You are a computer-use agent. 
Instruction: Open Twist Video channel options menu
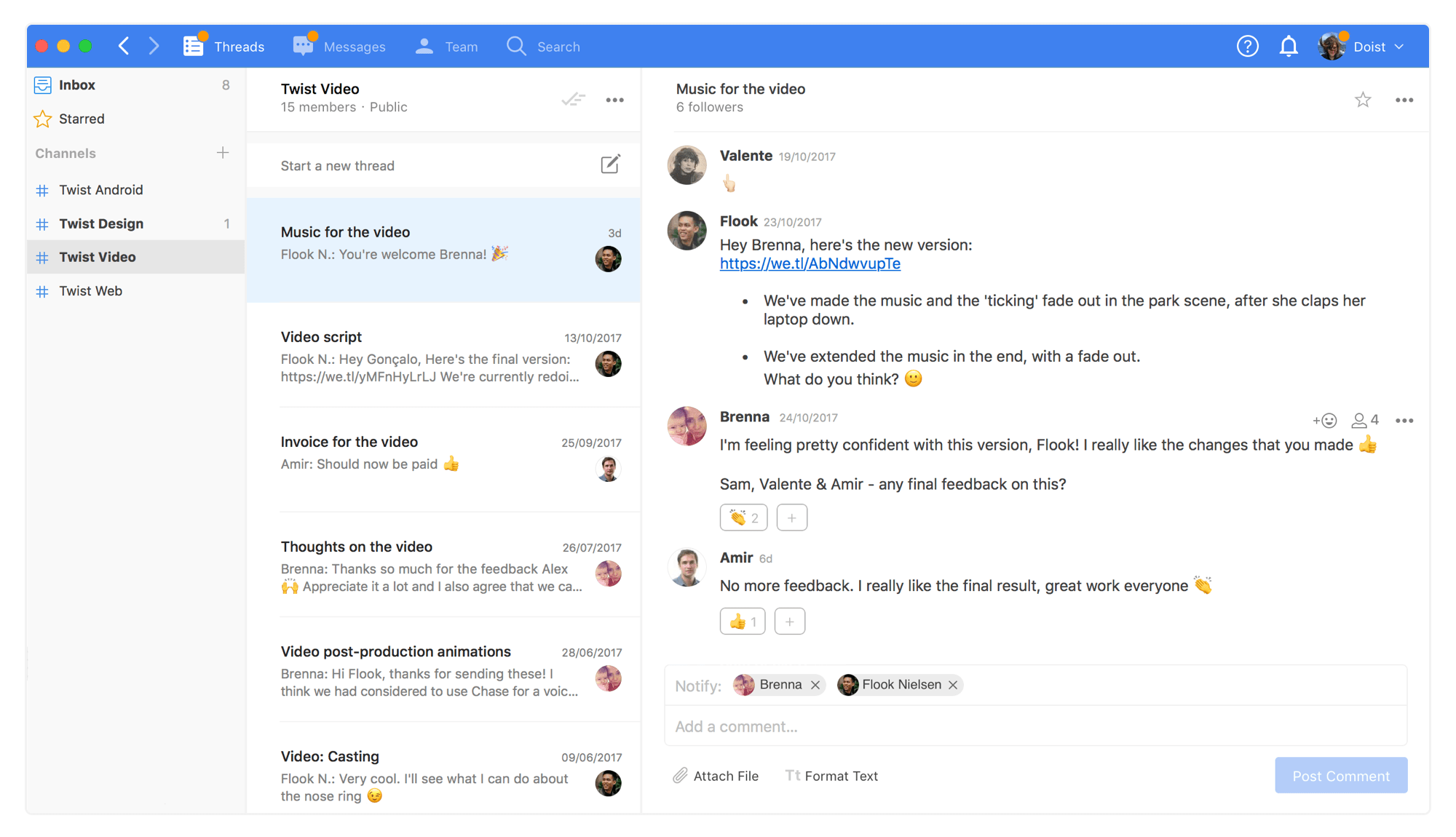pos(615,100)
